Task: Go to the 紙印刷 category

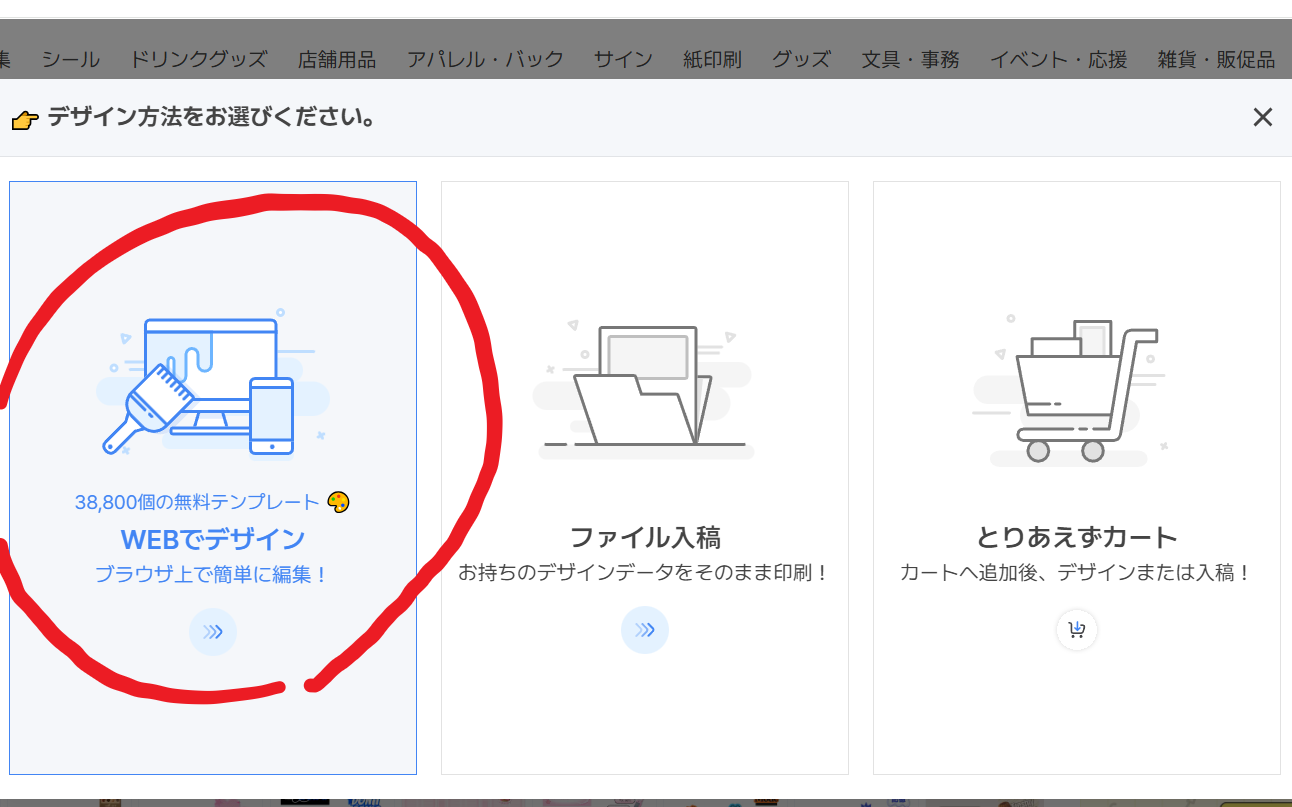Action: tap(712, 60)
